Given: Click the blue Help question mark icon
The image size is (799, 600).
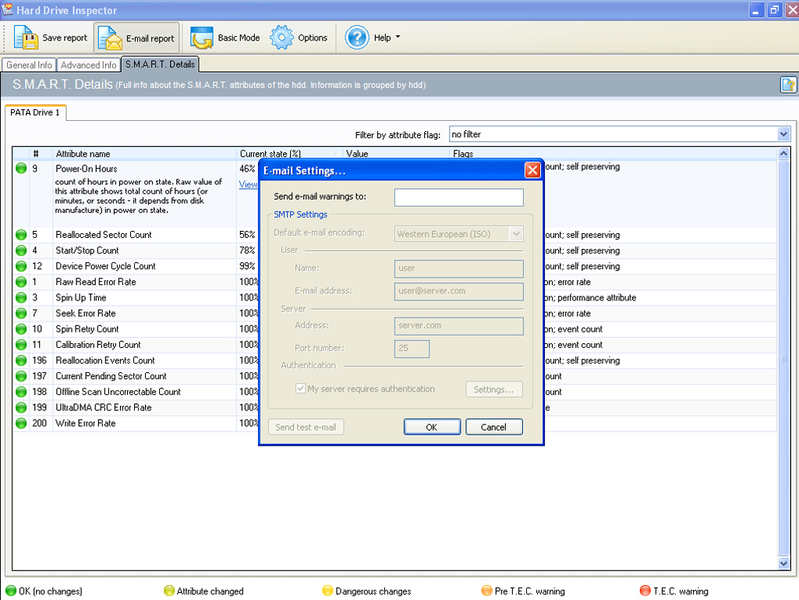Looking at the screenshot, I should point(357,38).
